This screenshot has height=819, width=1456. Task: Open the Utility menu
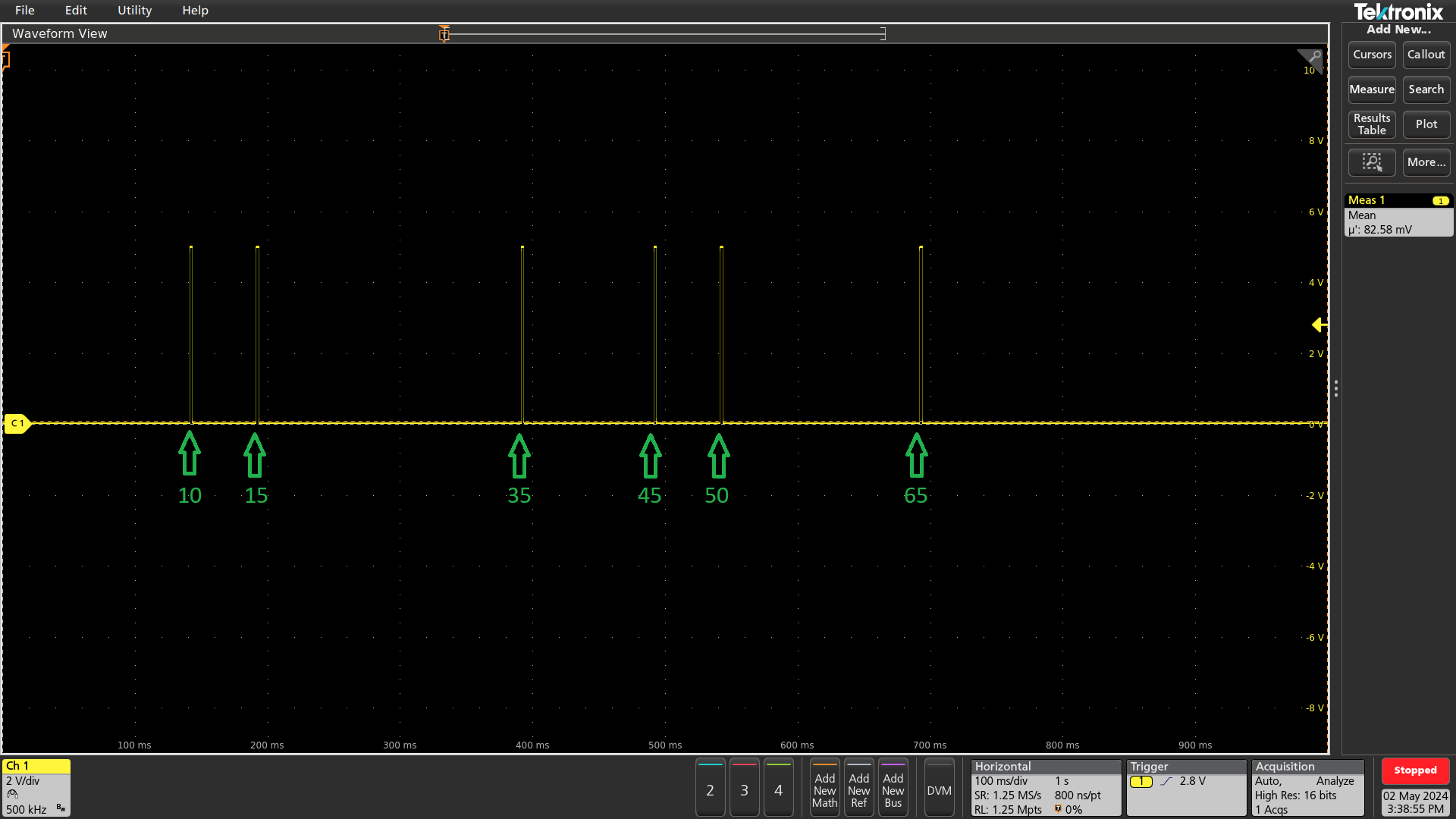pos(134,10)
